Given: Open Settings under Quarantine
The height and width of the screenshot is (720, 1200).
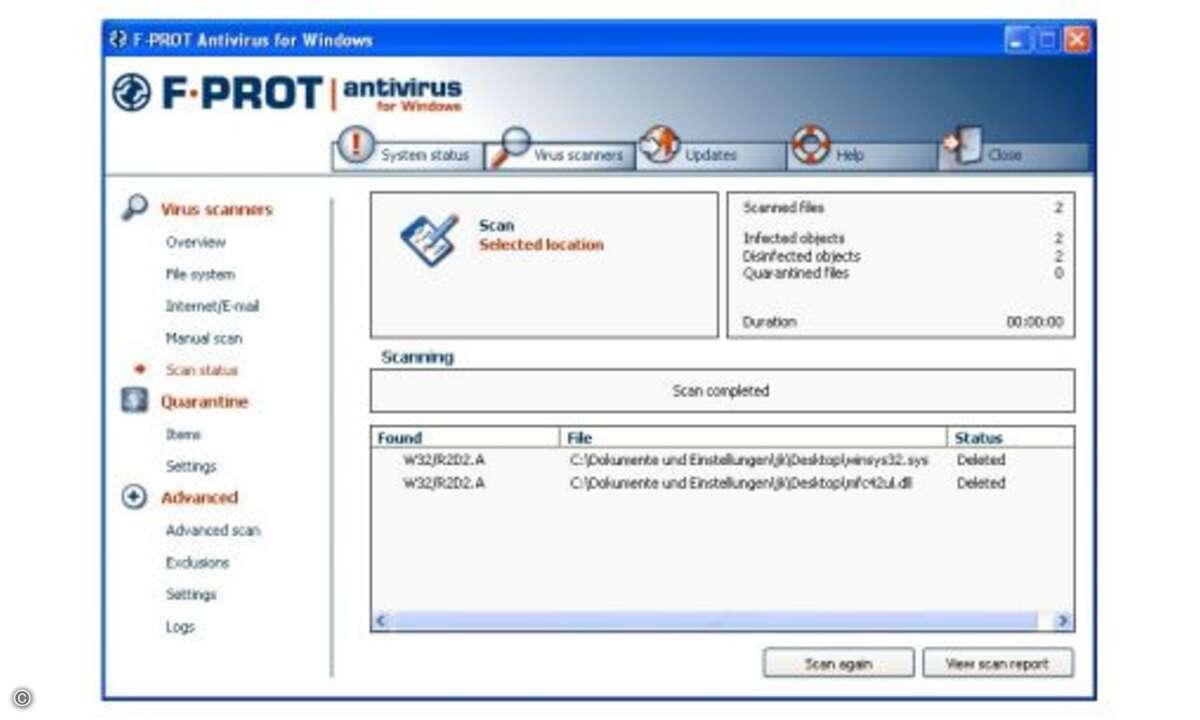Looking at the screenshot, I should point(191,466).
